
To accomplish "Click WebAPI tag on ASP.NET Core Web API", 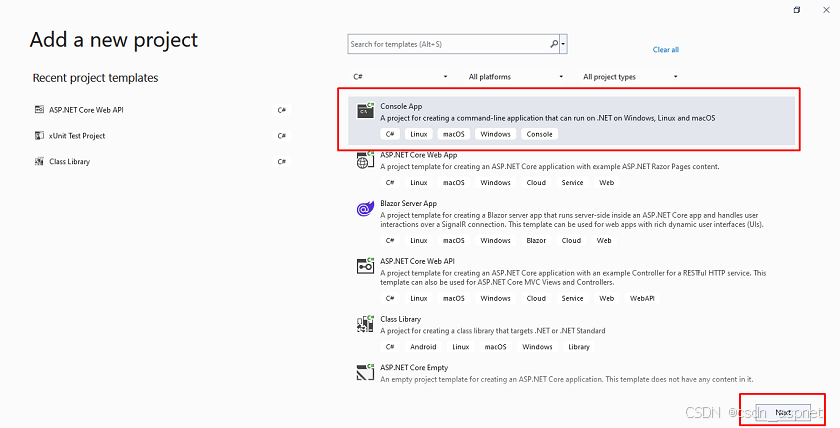I will [x=642, y=298].
